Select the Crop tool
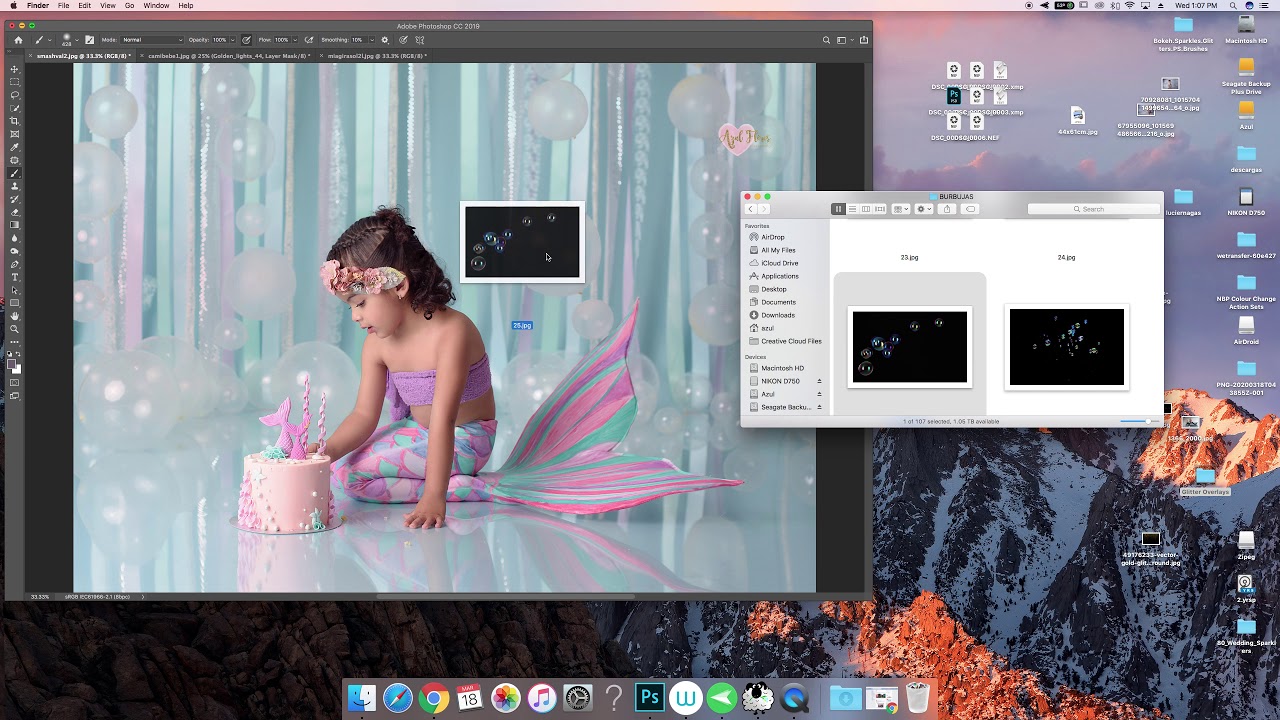Image resolution: width=1280 pixels, height=720 pixels. pos(15,120)
